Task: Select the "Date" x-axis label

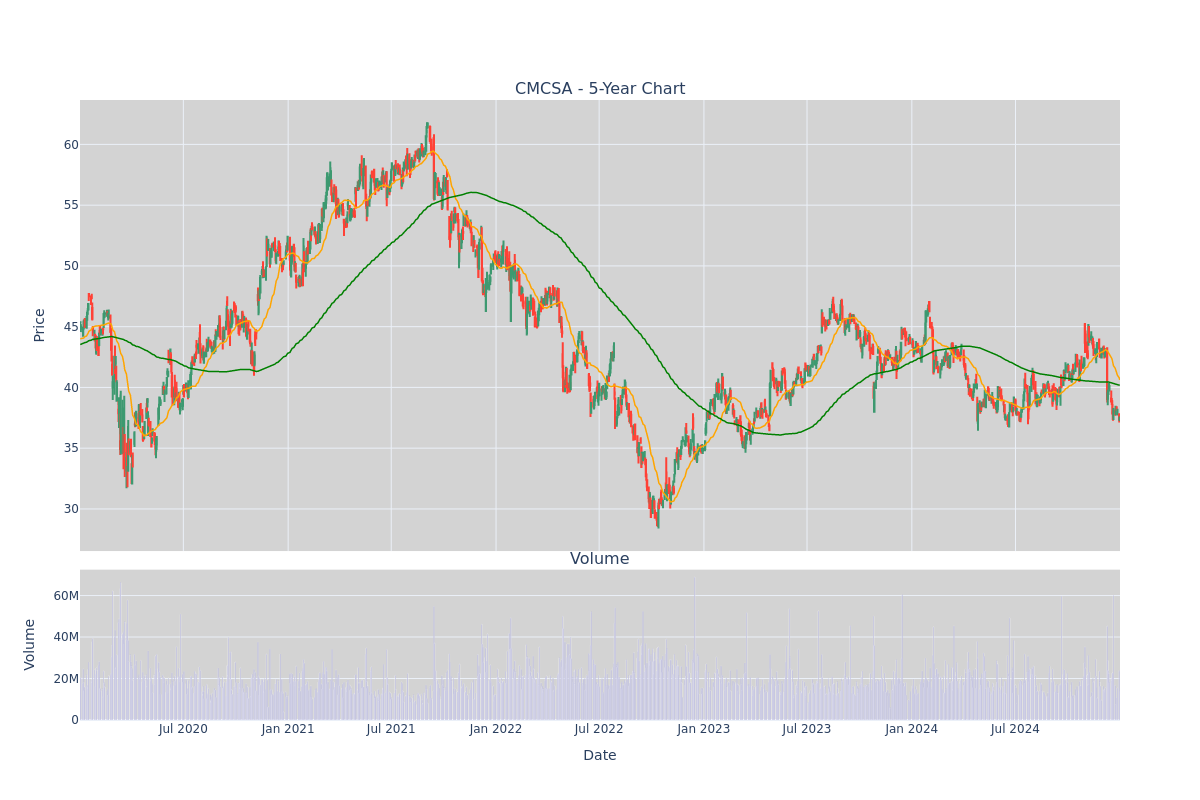Action: (600, 756)
